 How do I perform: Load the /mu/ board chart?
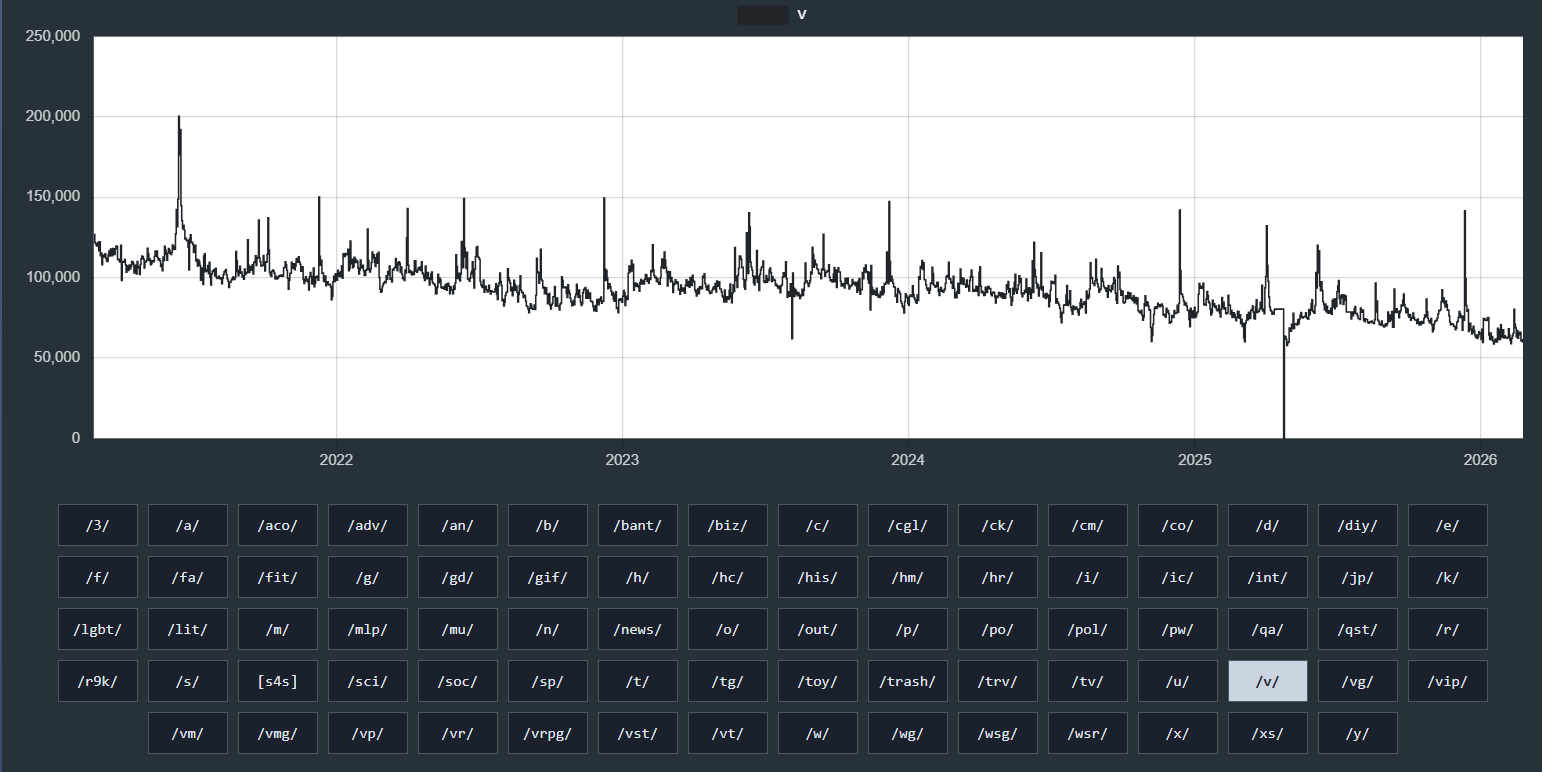[458, 629]
